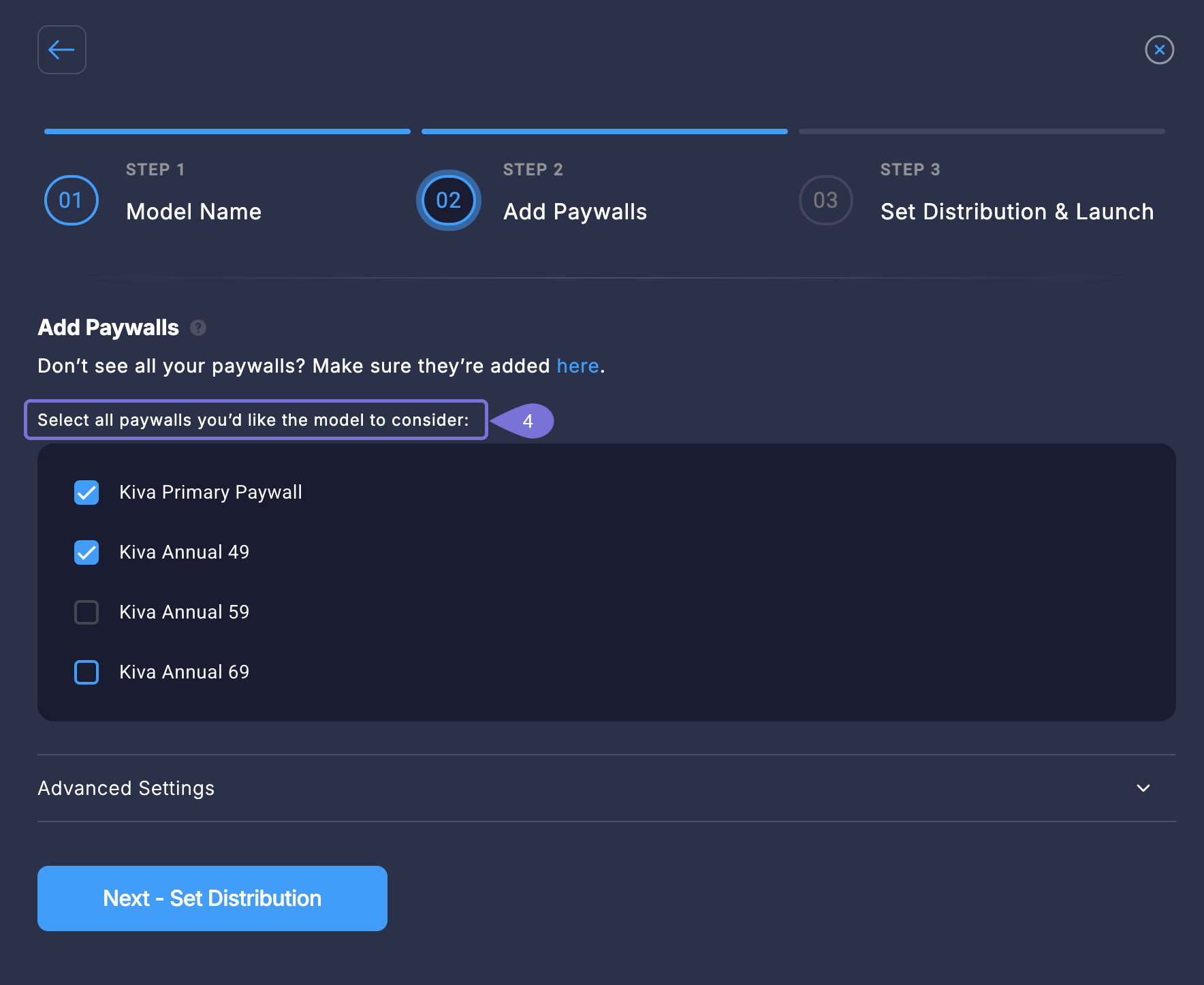Click the checkmark icon beside Kiva Primary Paywall

tap(86, 492)
